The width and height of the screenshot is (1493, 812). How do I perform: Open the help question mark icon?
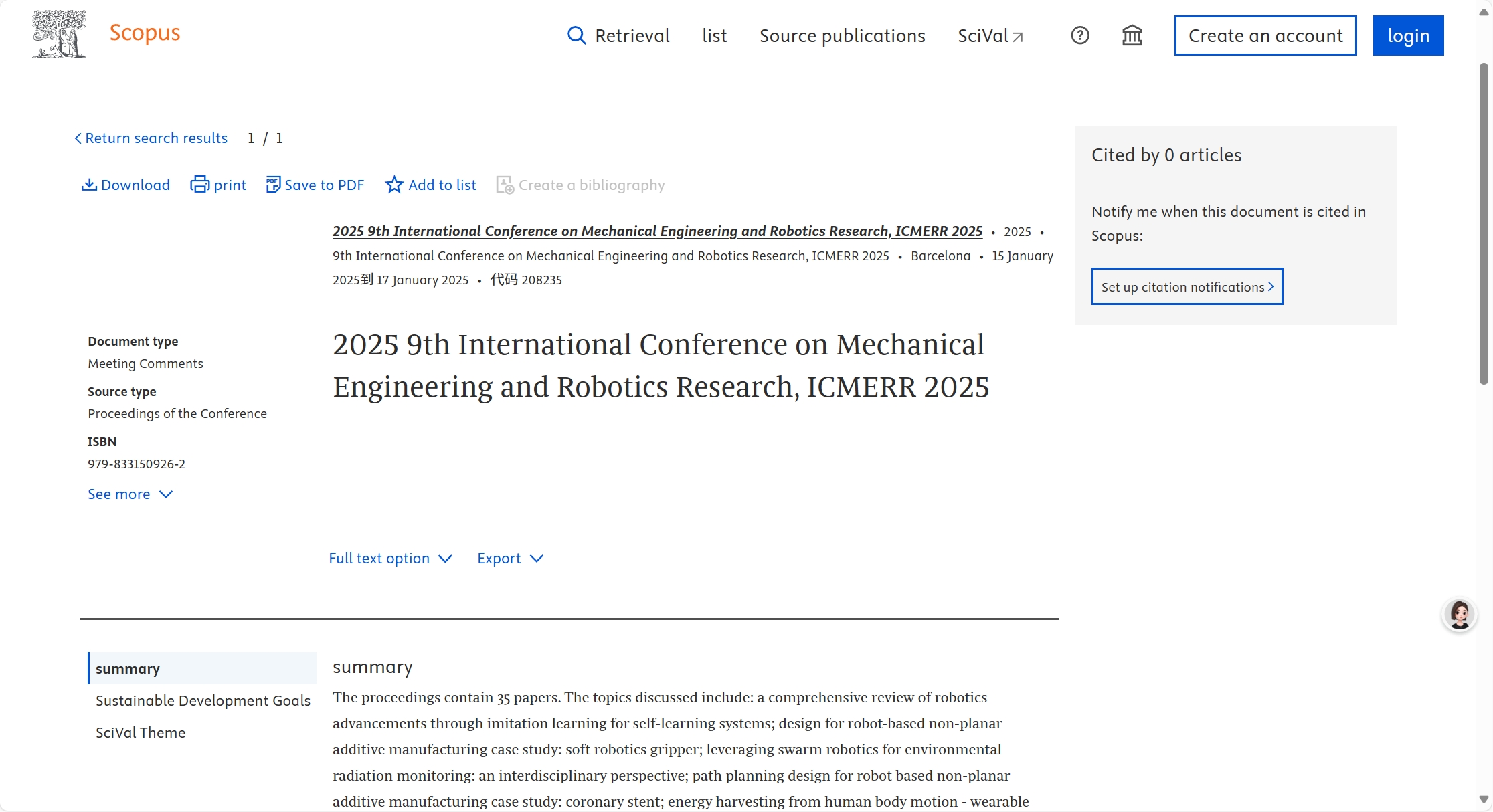[1080, 35]
